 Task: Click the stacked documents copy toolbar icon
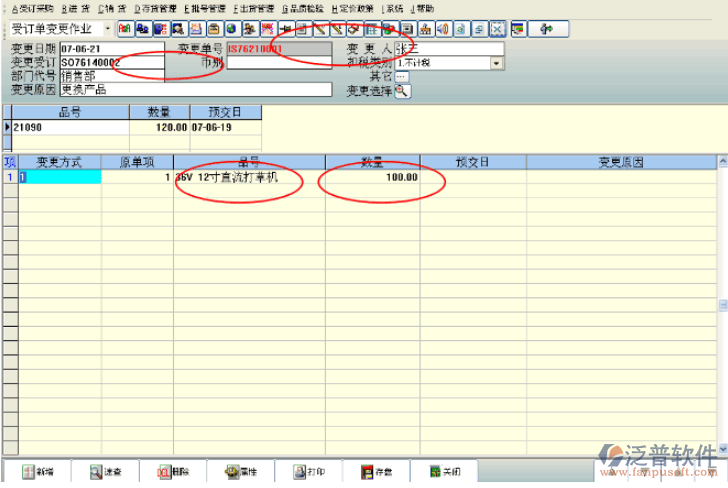click(x=479, y=29)
